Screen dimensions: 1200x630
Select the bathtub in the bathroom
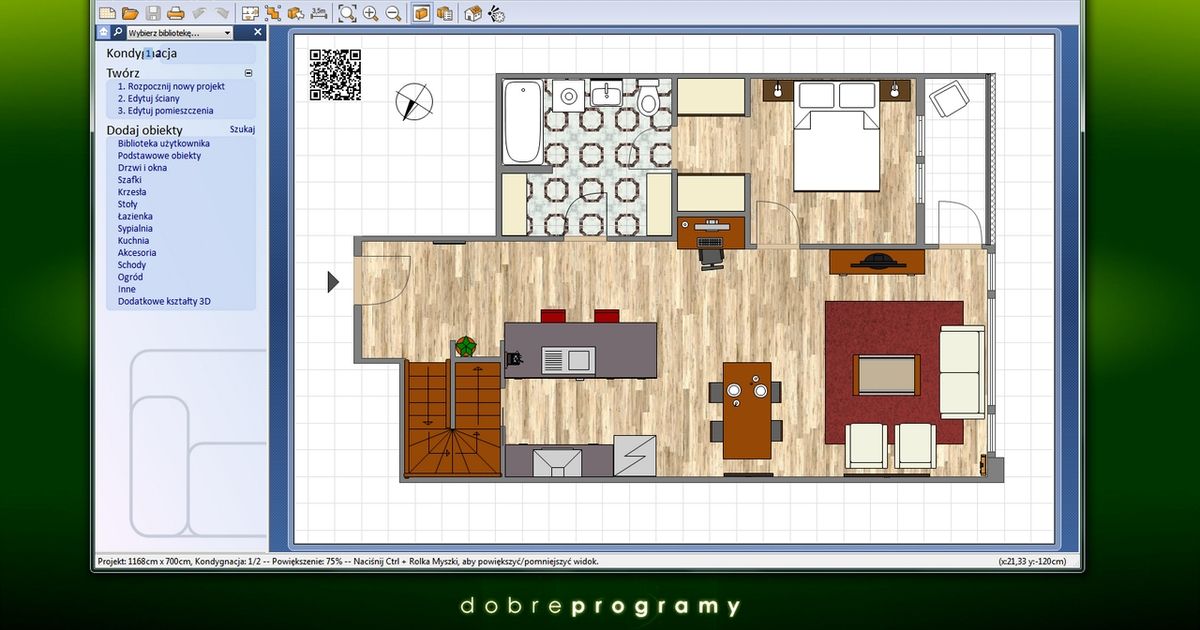coord(522,123)
